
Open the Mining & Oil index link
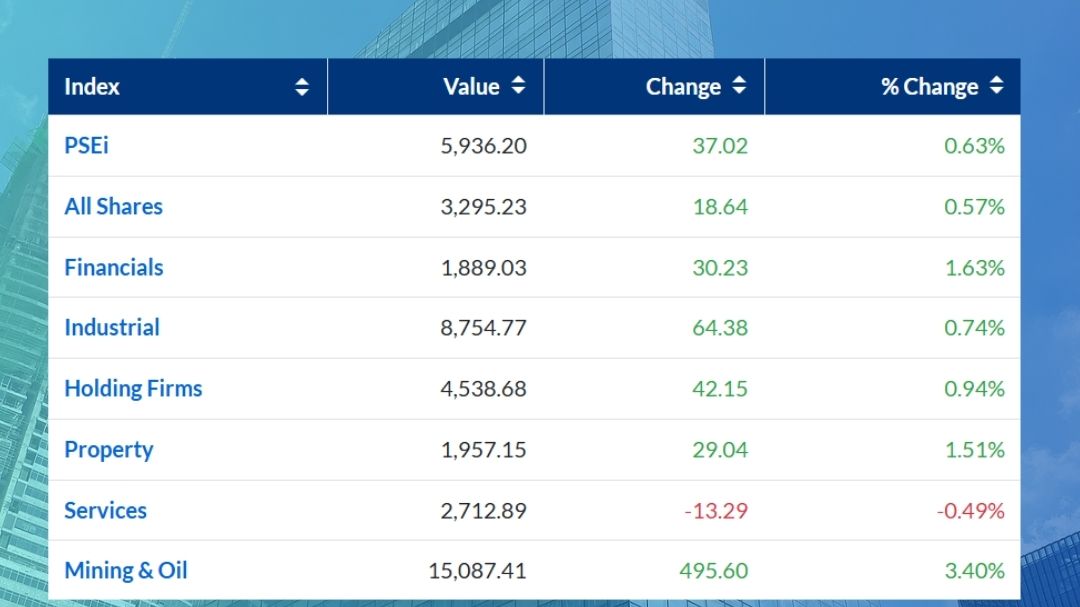tap(126, 571)
